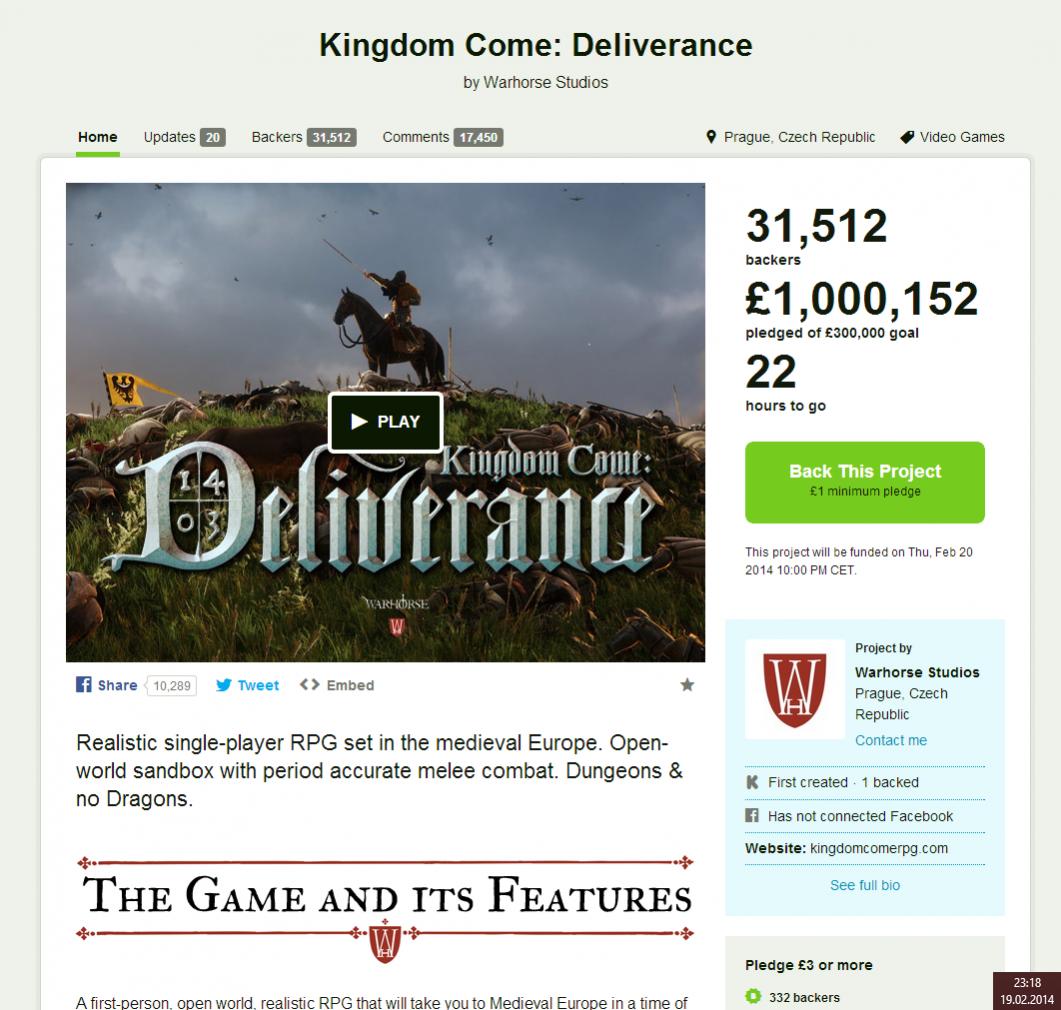Visit kingdomcomerpg.com website link

(x=878, y=848)
